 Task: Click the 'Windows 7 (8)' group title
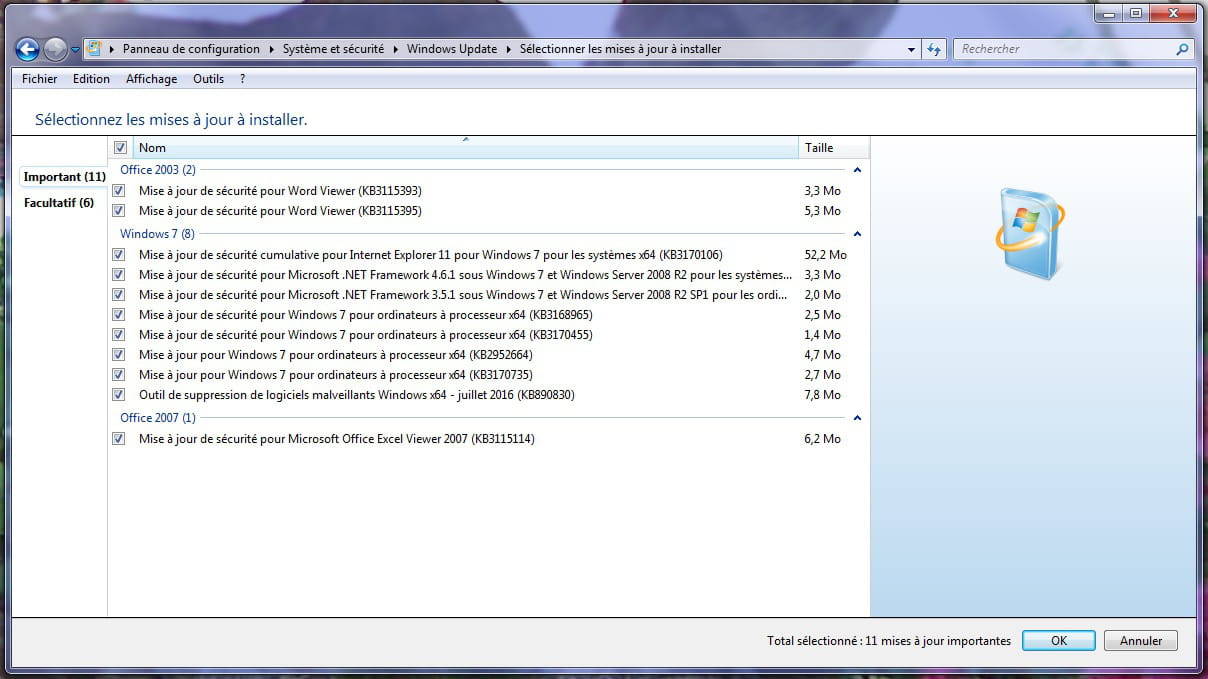(156, 234)
